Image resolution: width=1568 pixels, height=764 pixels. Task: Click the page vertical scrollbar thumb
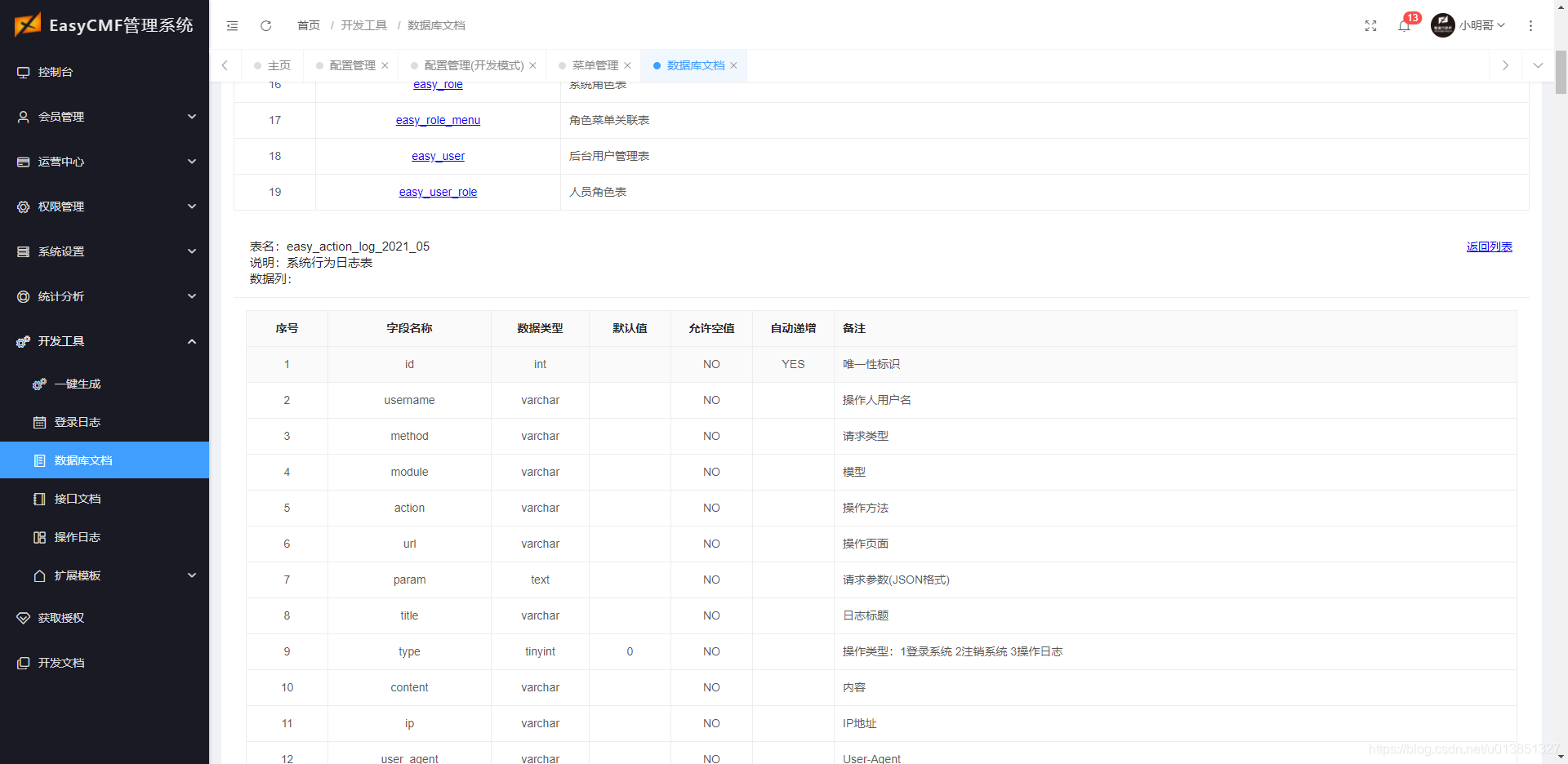(1561, 72)
